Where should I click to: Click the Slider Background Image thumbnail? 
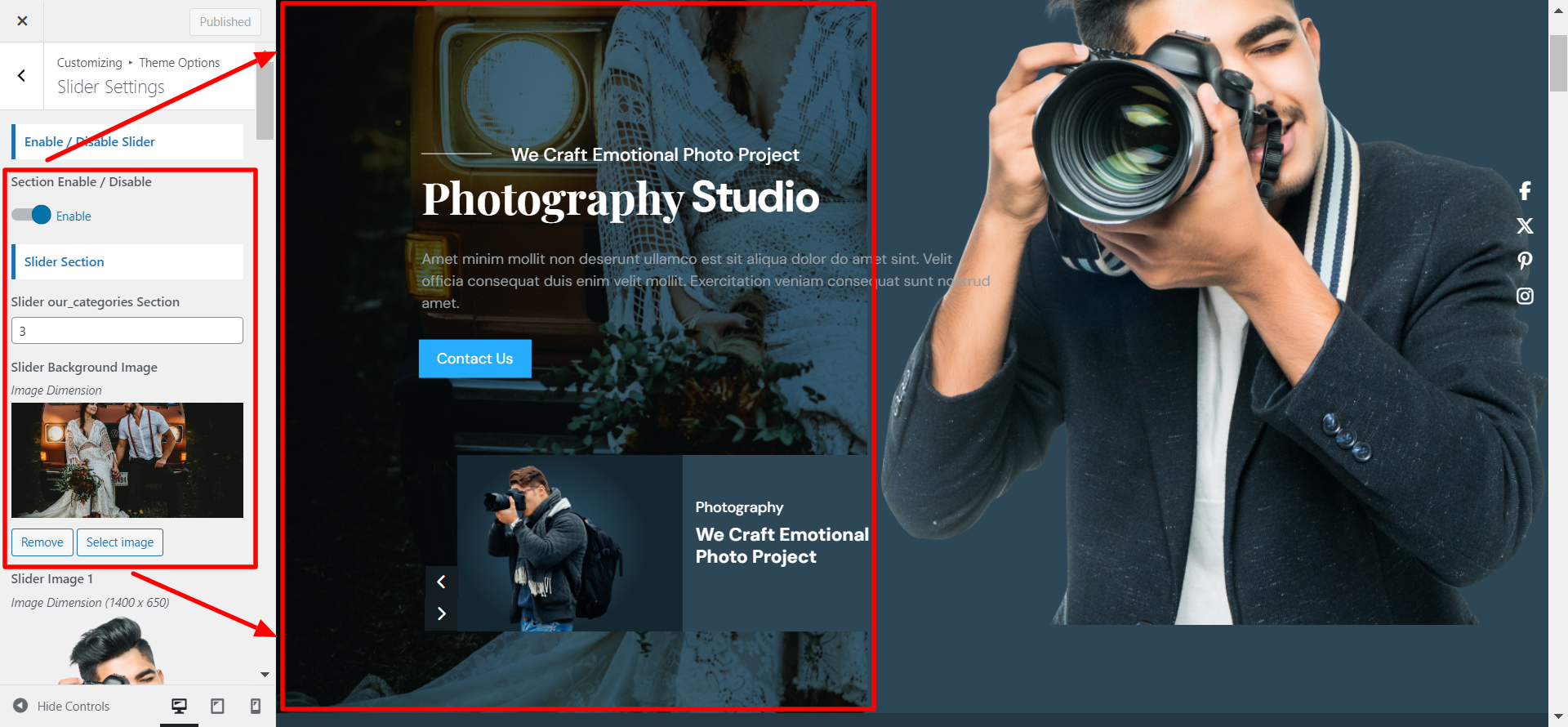pyautogui.click(x=127, y=460)
